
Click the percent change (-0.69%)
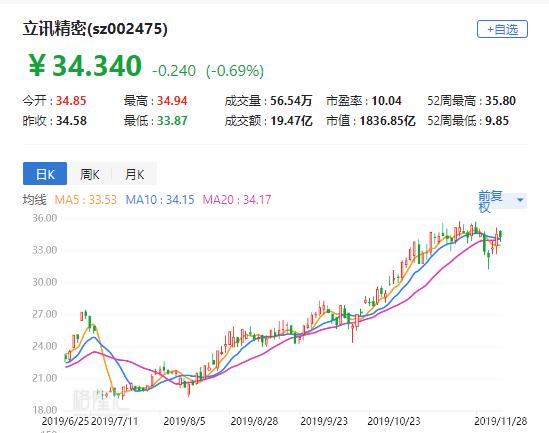pyautogui.click(x=235, y=71)
